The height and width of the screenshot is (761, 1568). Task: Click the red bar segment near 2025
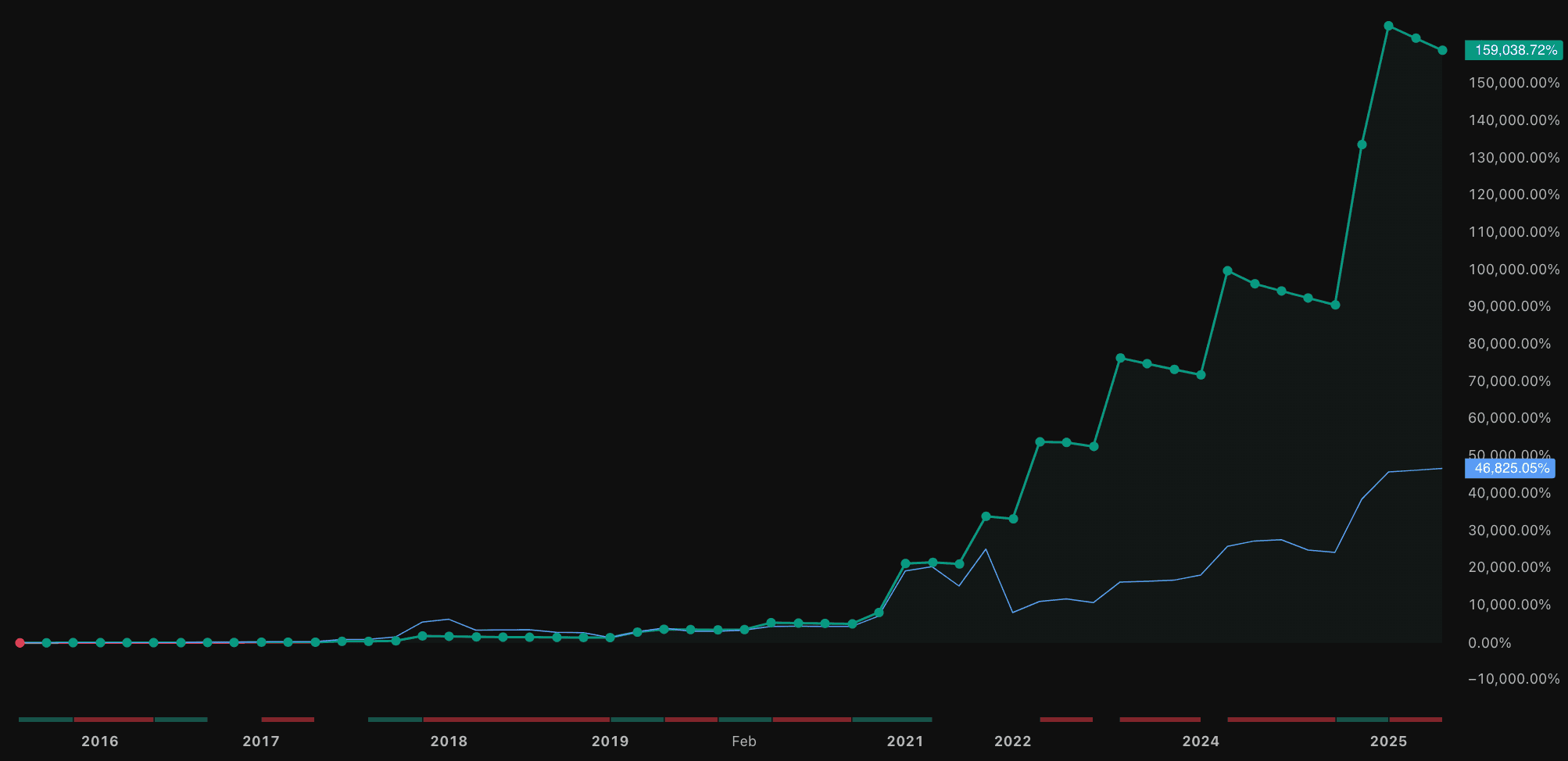[x=1415, y=719]
